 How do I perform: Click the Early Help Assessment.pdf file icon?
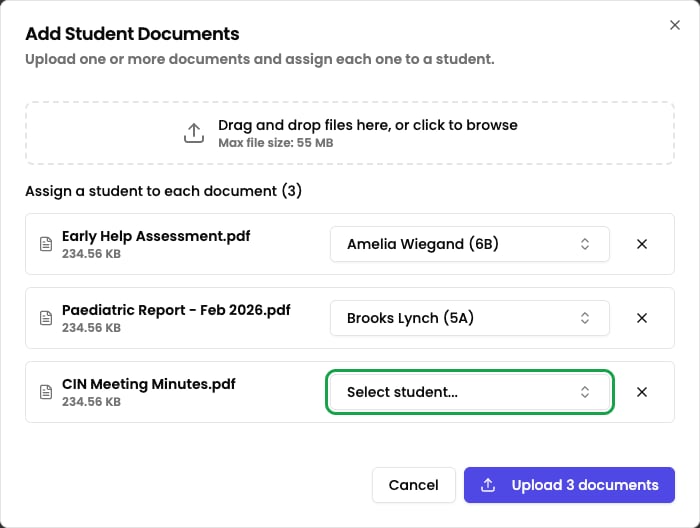(46, 244)
